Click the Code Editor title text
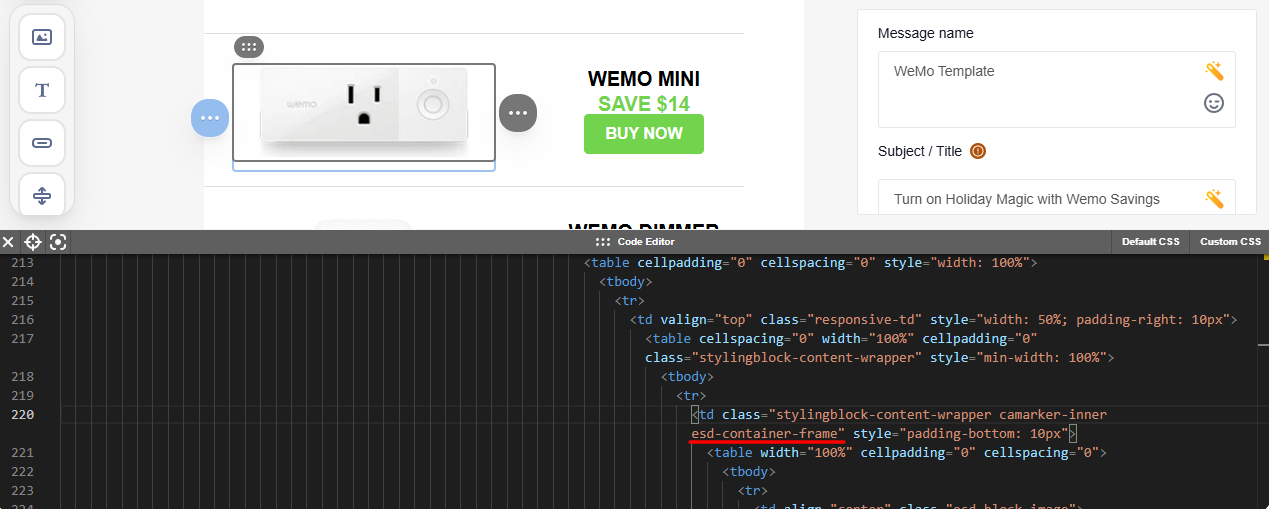 646,242
